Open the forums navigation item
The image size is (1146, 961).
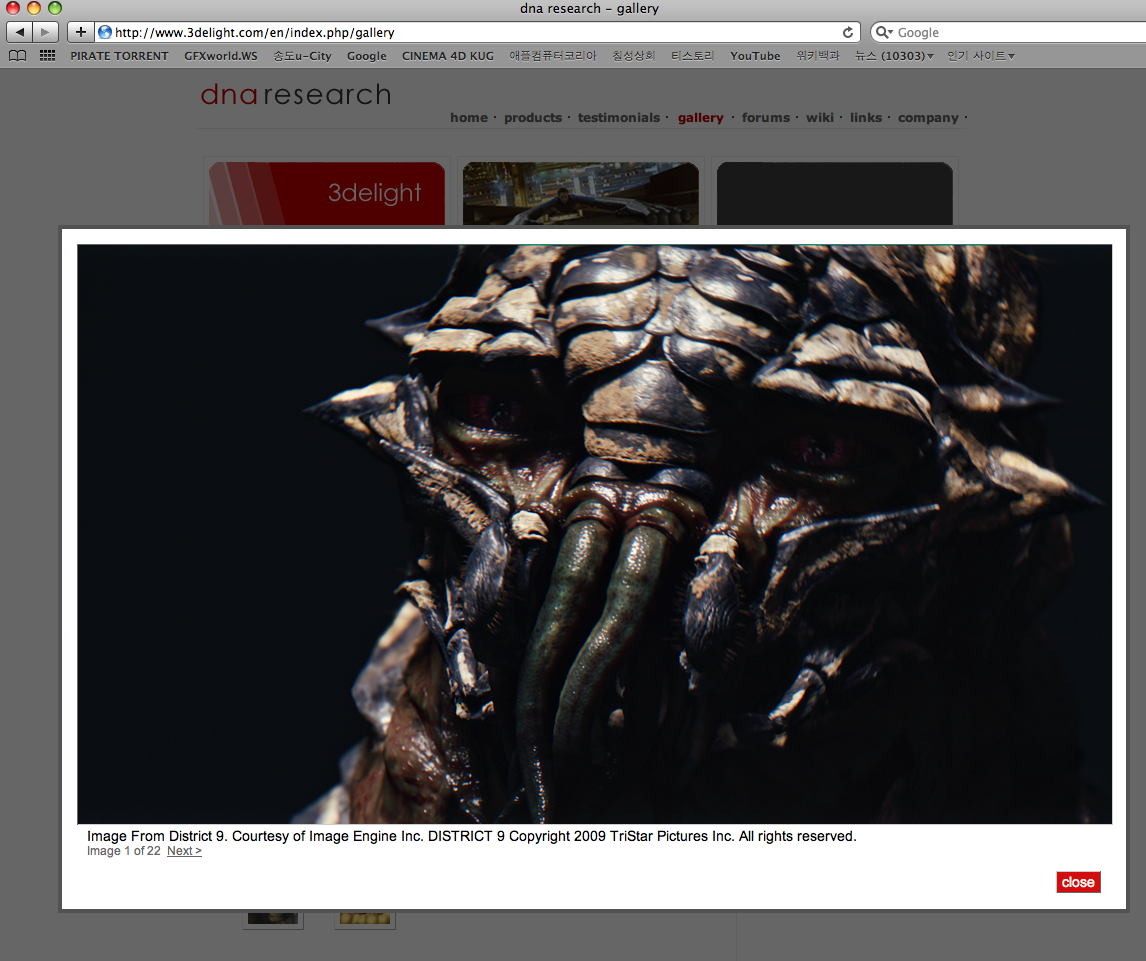click(x=765, y=118)
